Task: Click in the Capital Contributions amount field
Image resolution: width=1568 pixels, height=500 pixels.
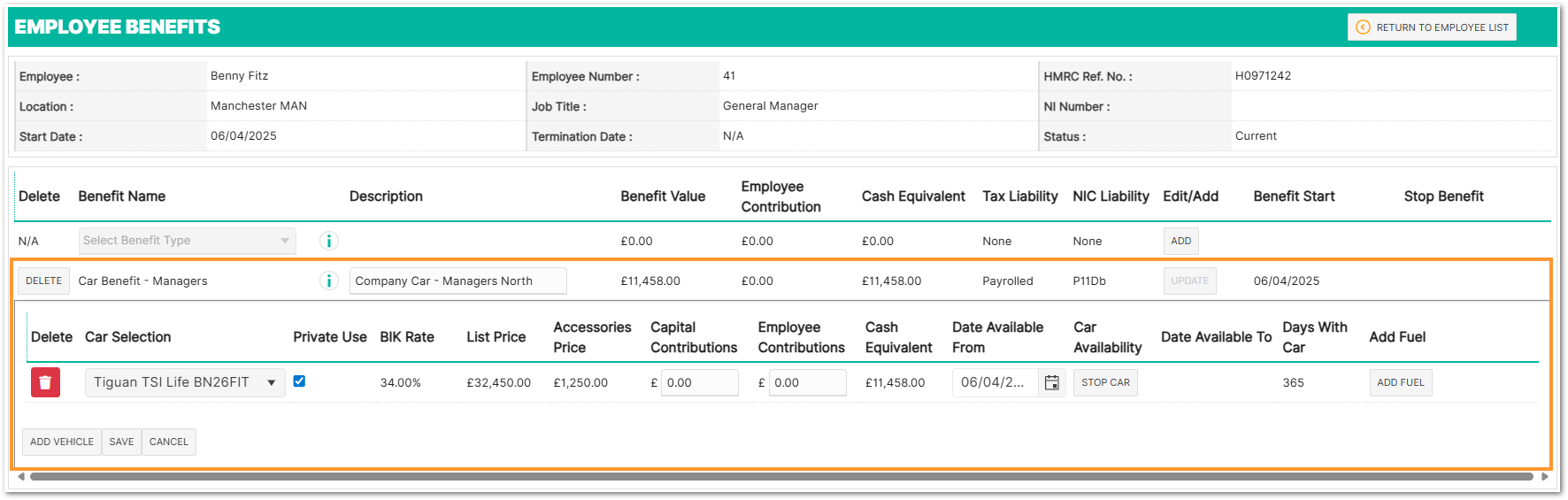Action: 699,382
